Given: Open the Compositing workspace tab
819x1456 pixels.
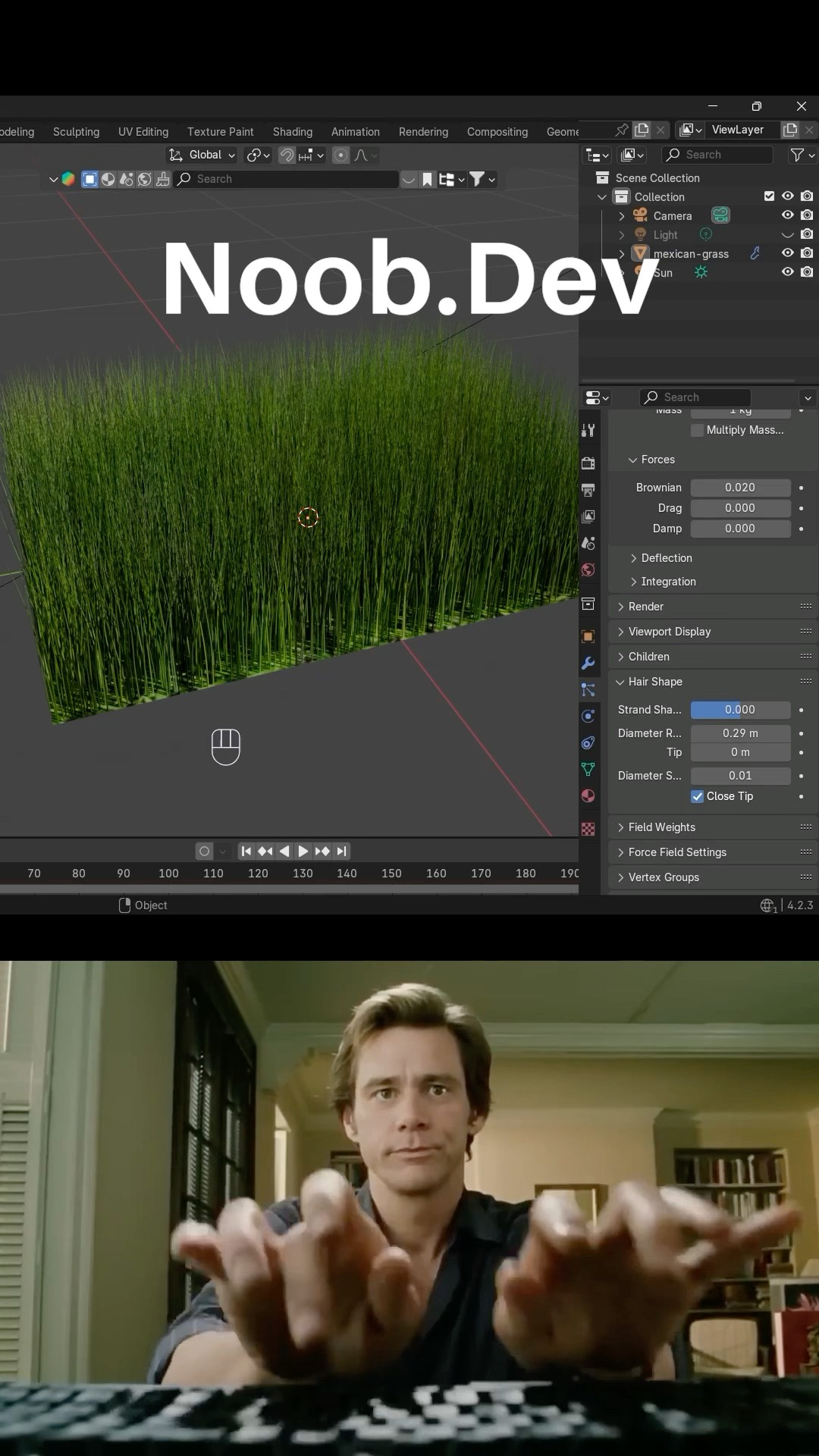Looking at the screenshot, I should click(497, 132).
